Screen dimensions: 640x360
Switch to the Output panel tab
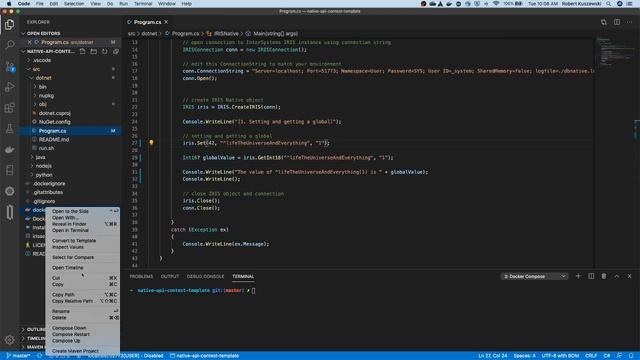coord(170,276)
